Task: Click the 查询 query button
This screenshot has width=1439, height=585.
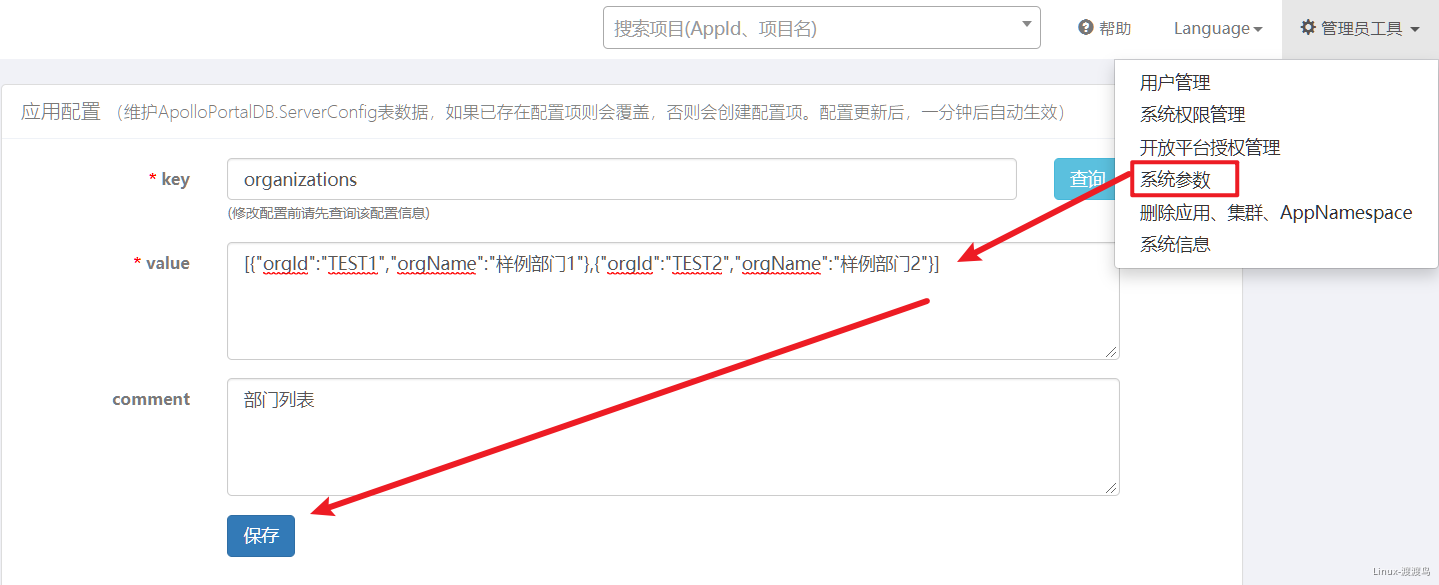Action: (x=1085, y=179)
